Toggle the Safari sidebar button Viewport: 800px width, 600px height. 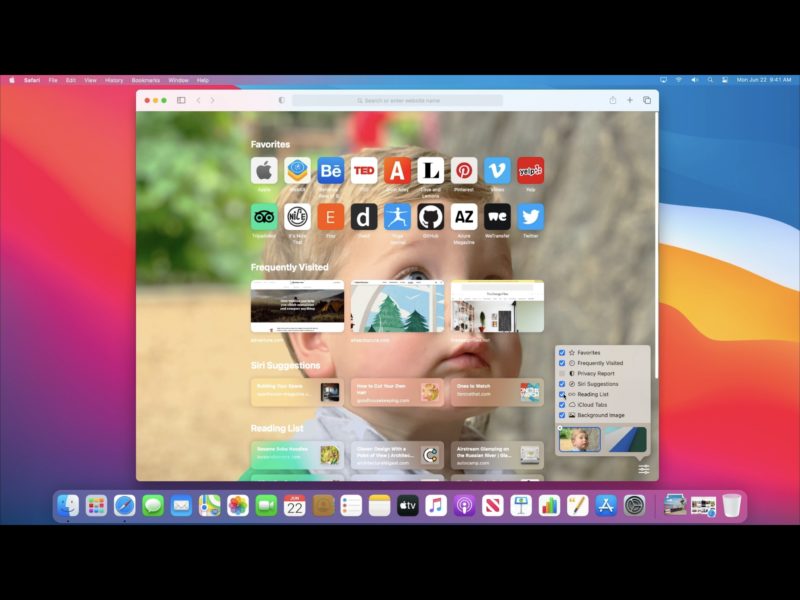pyautogui.click(x=181, y=101)
